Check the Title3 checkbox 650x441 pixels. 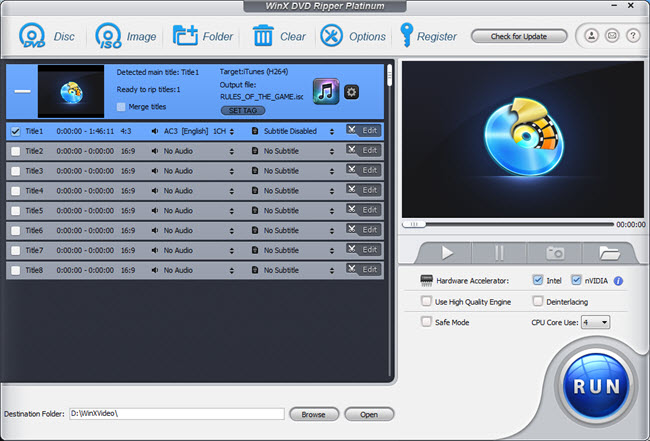[16, 171]
